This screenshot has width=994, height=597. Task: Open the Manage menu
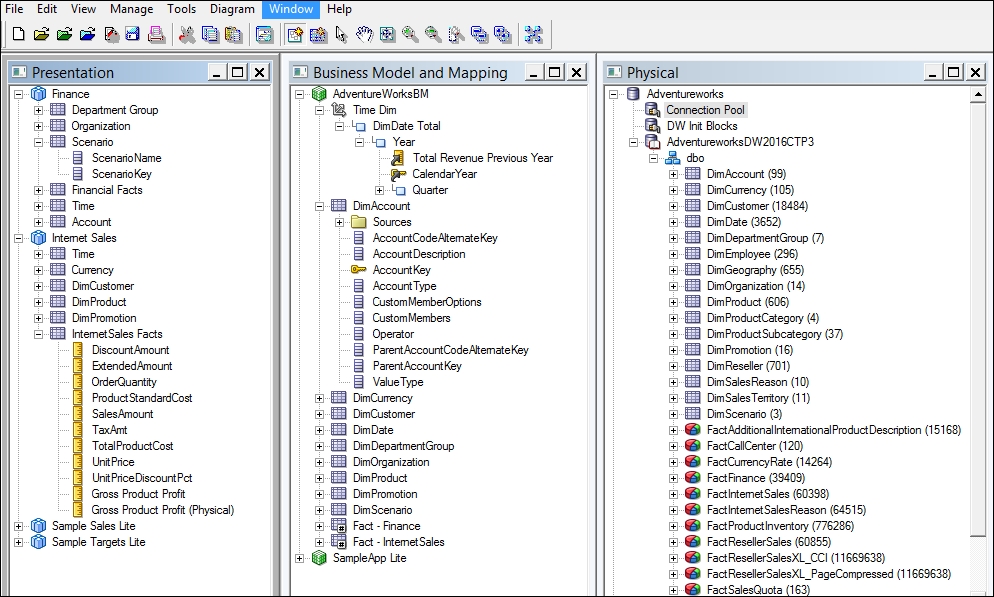(x=131, y=9)
